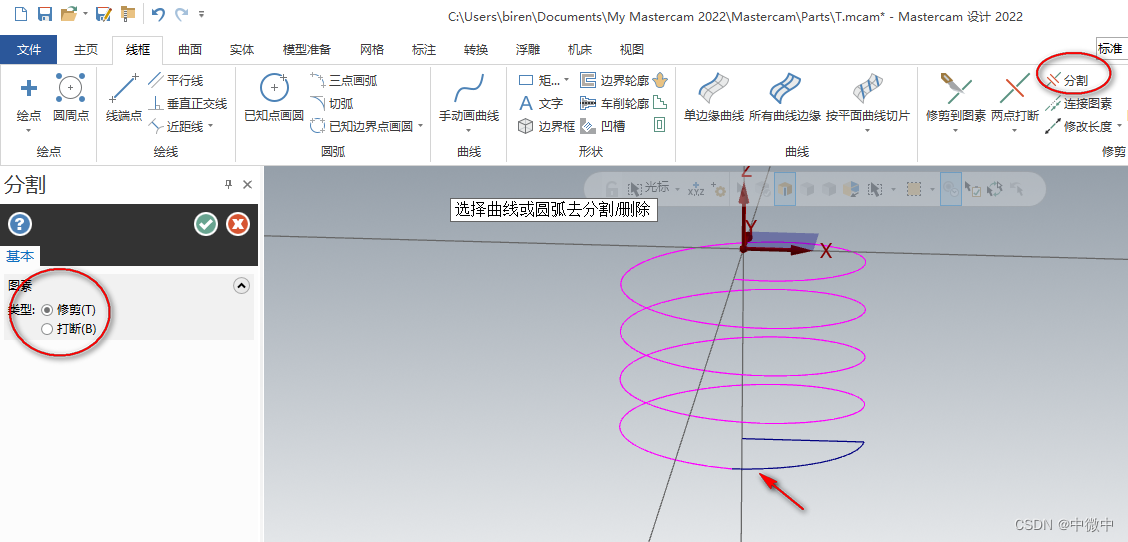Close the 分割 panel
This screenshot has width=1128, height=542.
(247, 185)
